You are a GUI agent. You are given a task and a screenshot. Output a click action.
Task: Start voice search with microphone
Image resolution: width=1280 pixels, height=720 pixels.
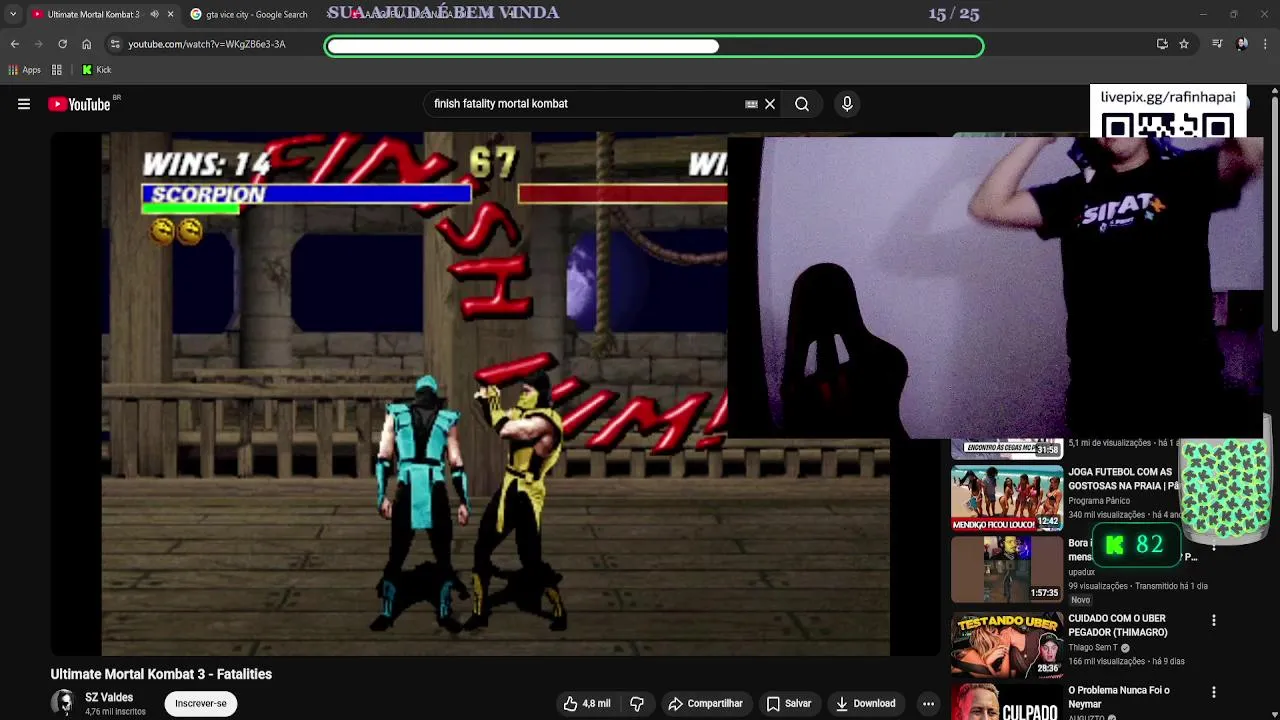click(847, 104)
